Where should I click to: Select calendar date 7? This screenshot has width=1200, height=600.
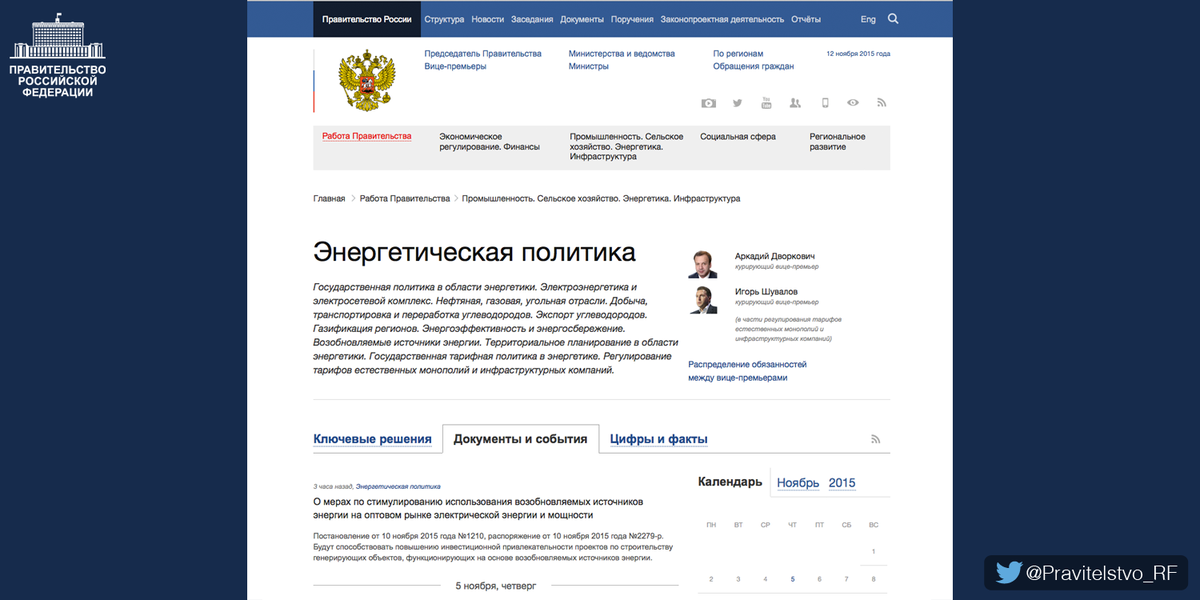847,578
